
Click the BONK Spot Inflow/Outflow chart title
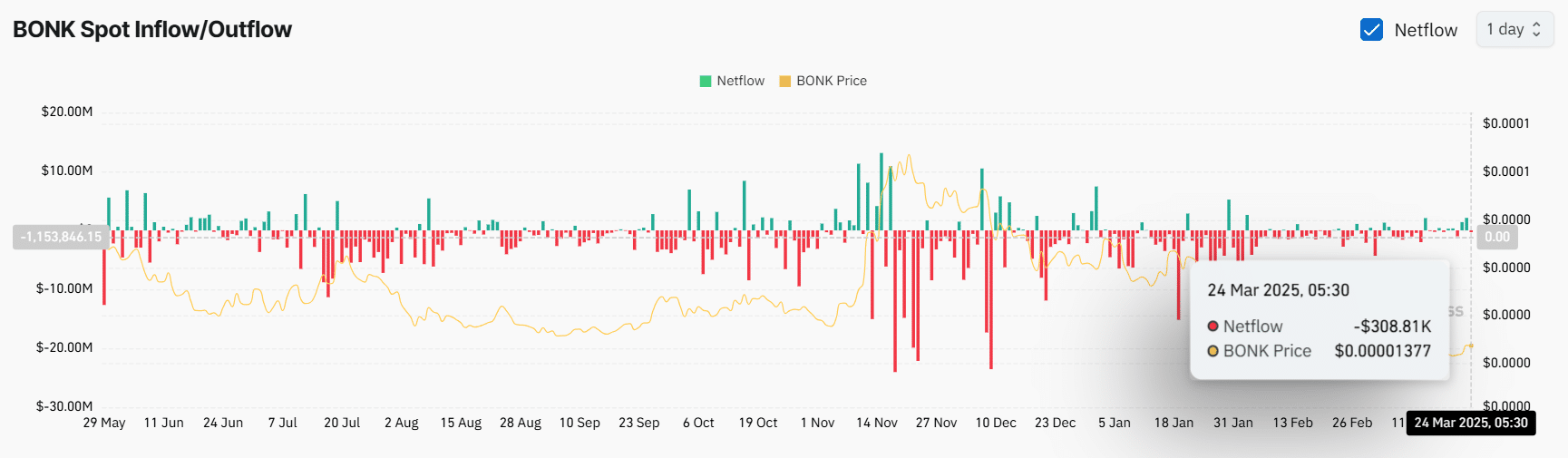[152, 30]
